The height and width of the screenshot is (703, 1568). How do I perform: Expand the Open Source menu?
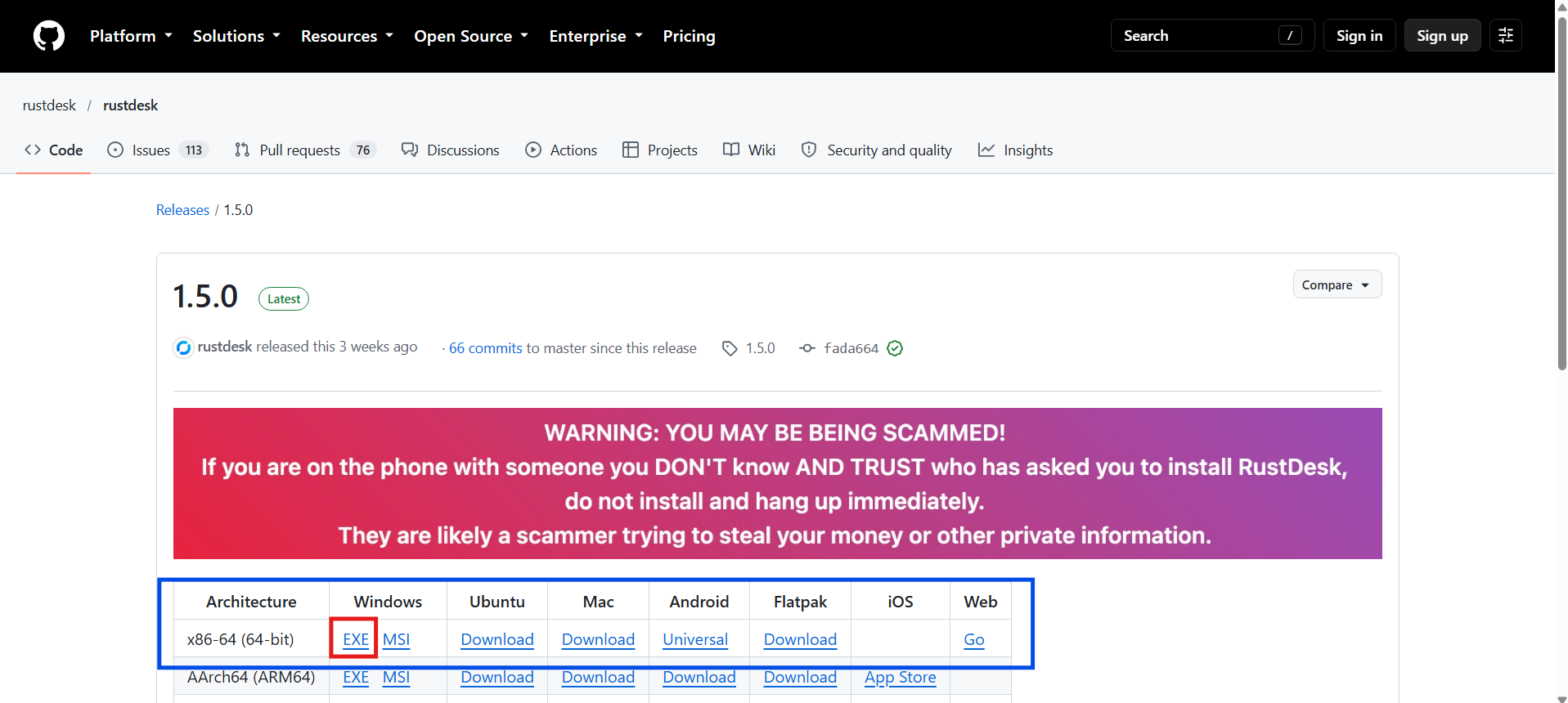pyautogui.click(x=471, y=36)
